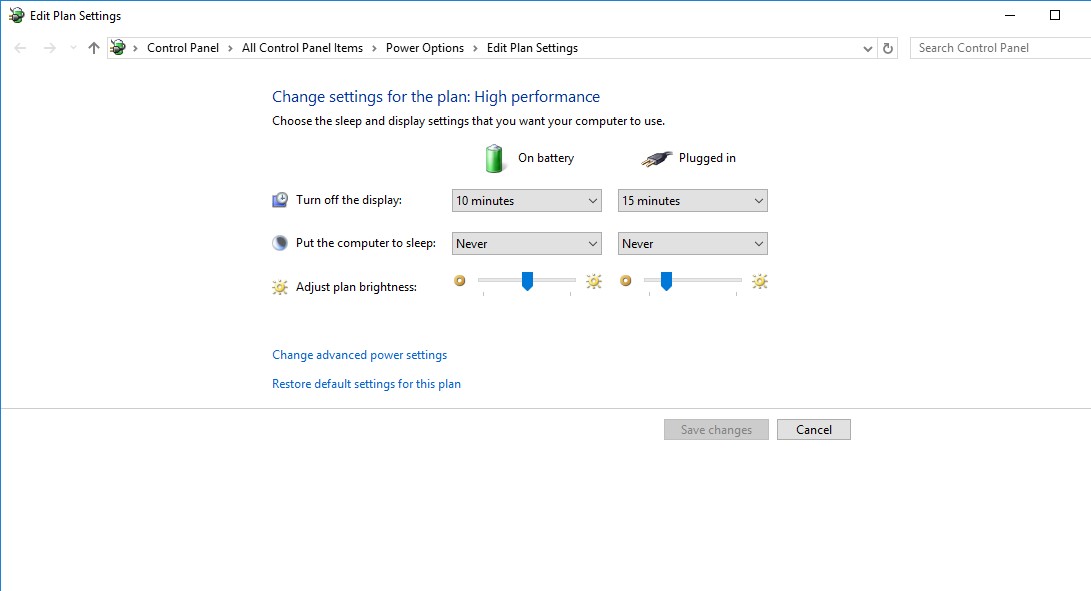1091x591 pixels.
Task: Click the Search Control Panel field
Action: (x=1001, y=48)
